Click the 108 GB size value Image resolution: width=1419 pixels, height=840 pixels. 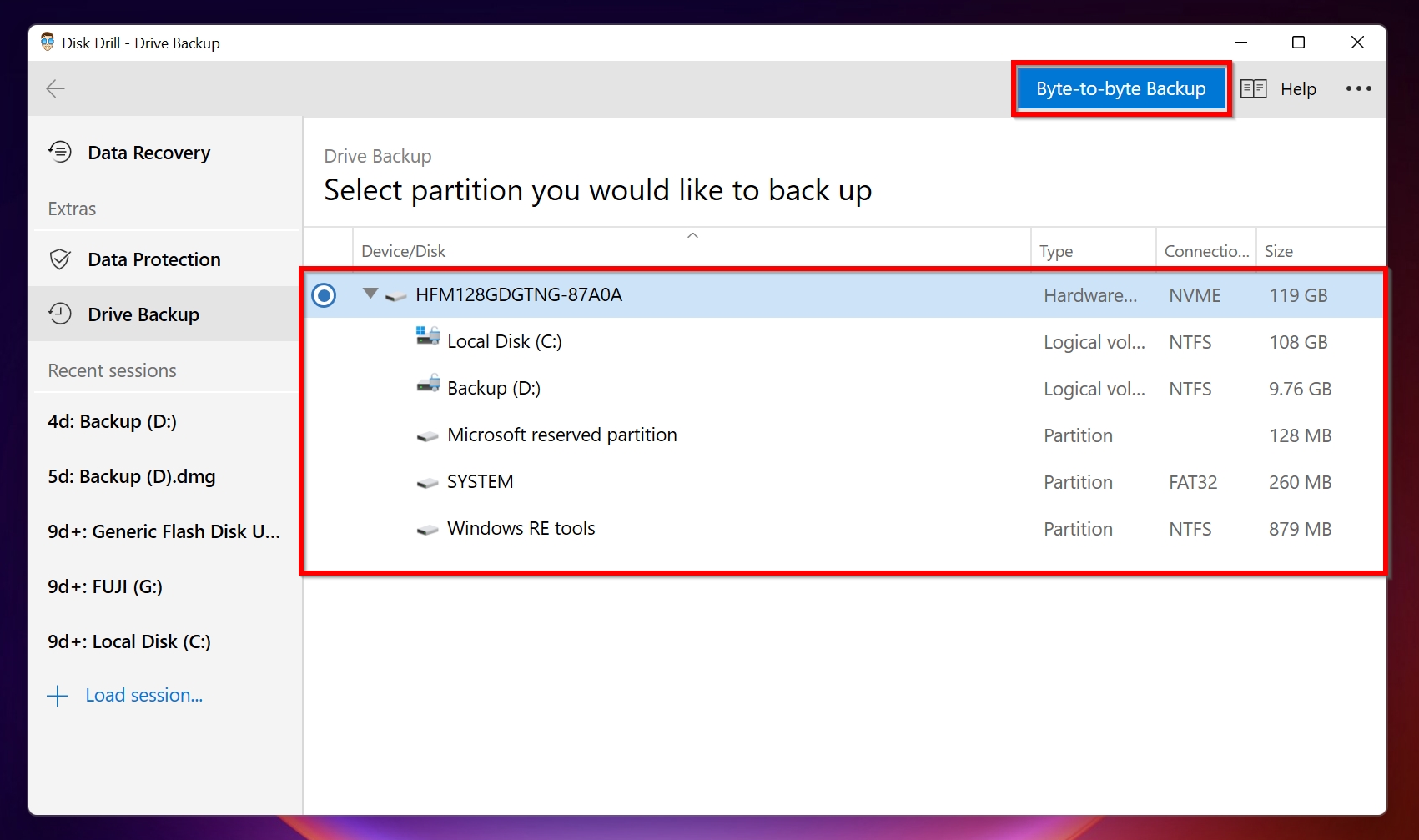pyautogui.click(x=1298, y=342)
